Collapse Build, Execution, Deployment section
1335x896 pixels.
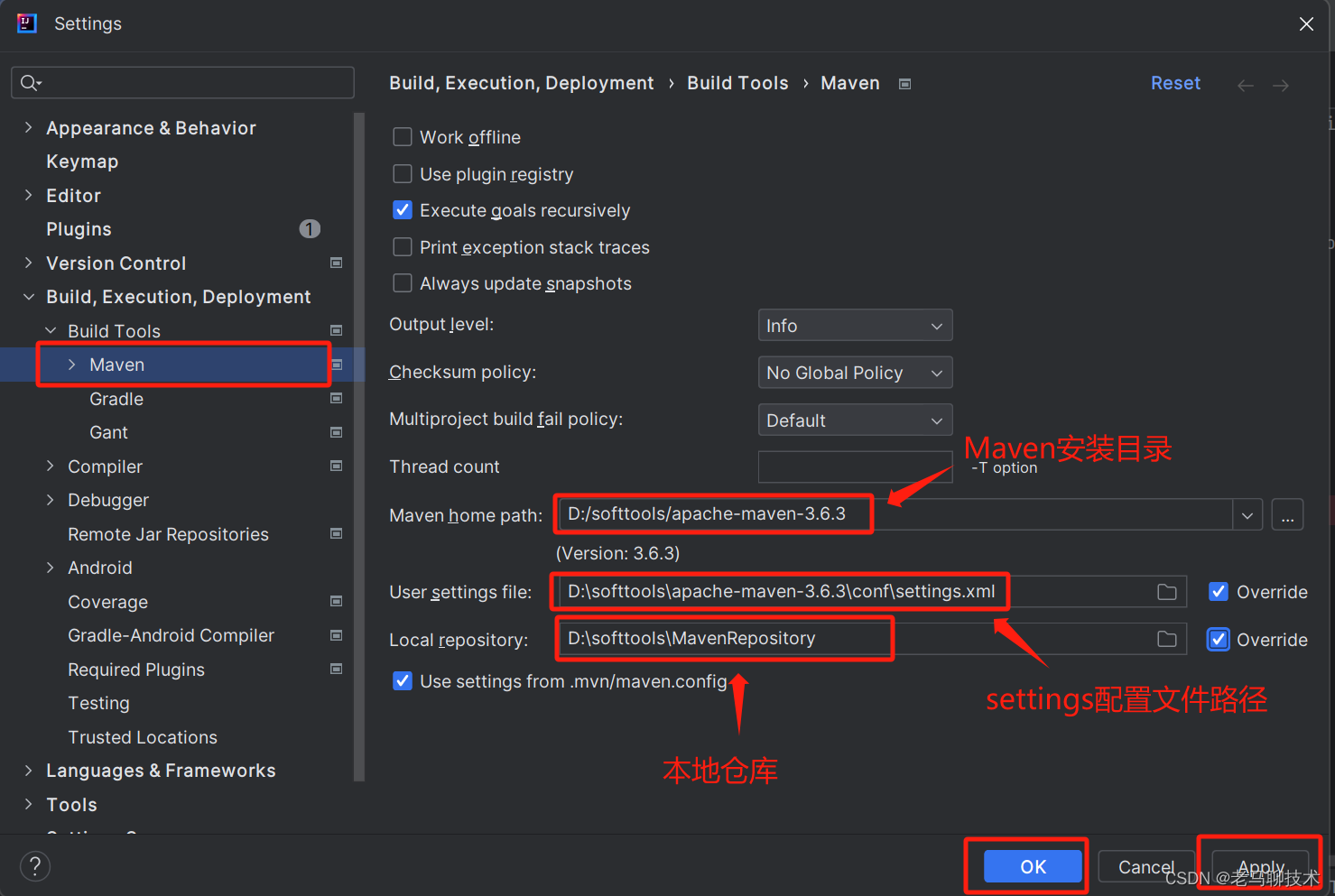[x=28, y=297]
